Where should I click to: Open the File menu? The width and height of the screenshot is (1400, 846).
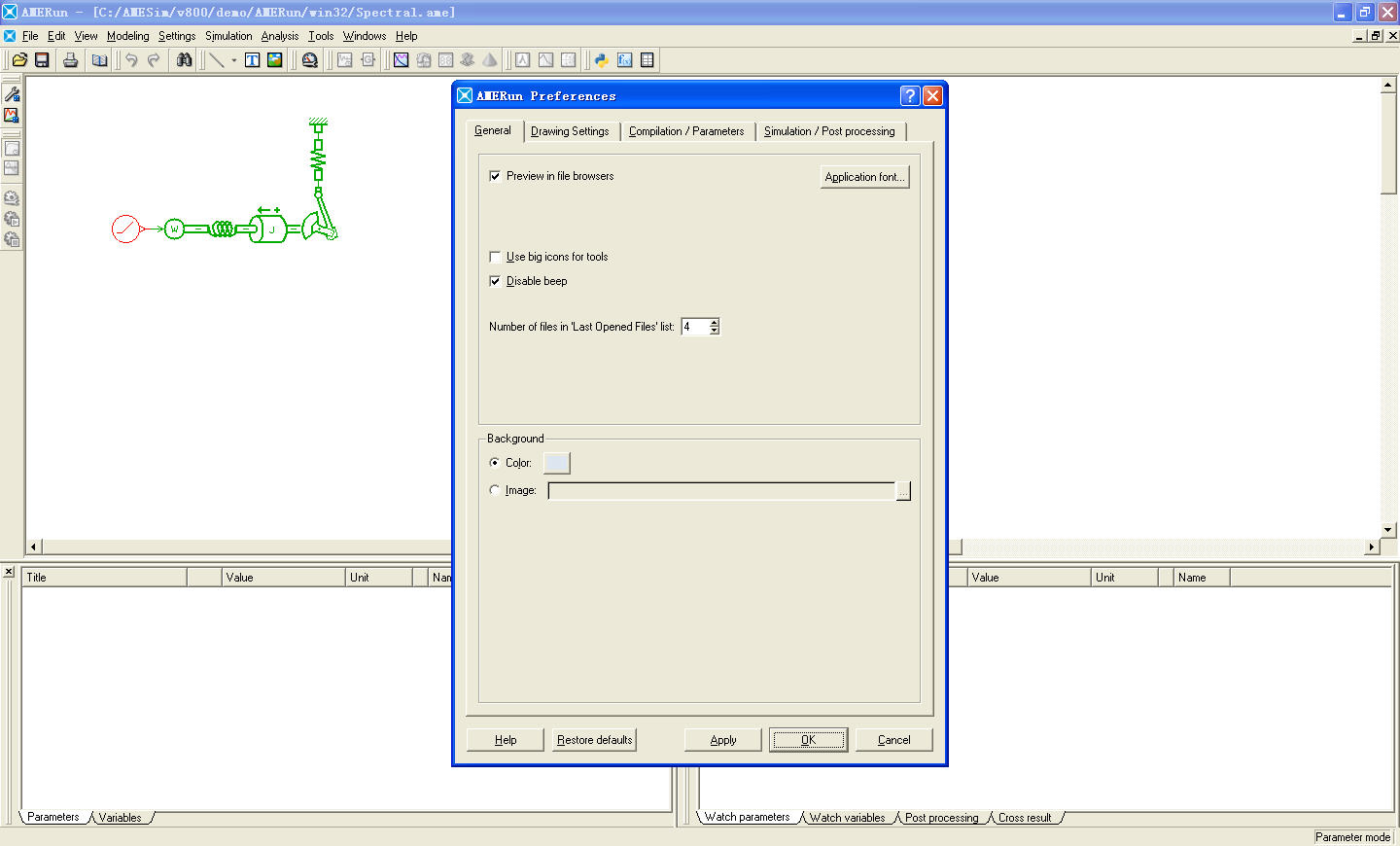coord(30,36)
